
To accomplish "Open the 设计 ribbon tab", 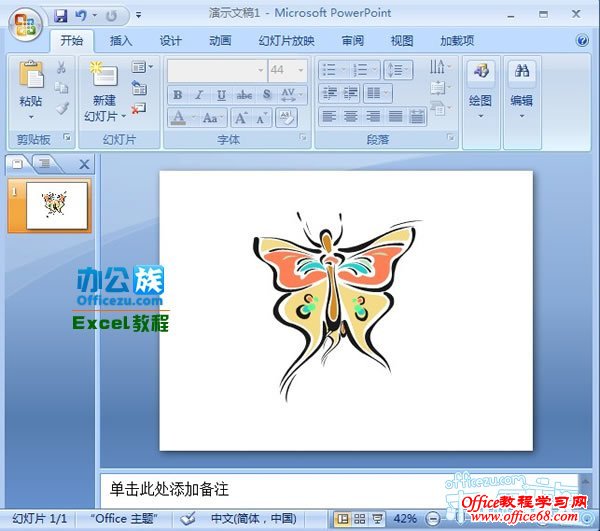I will pos(170,41).
